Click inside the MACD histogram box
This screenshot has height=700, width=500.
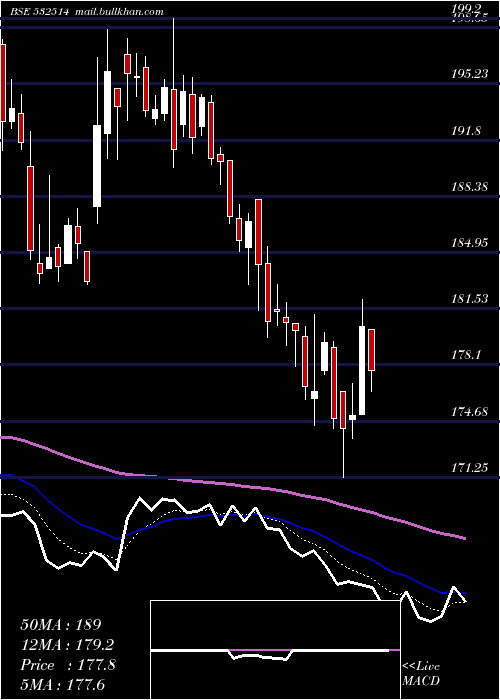tap(275, 650)
